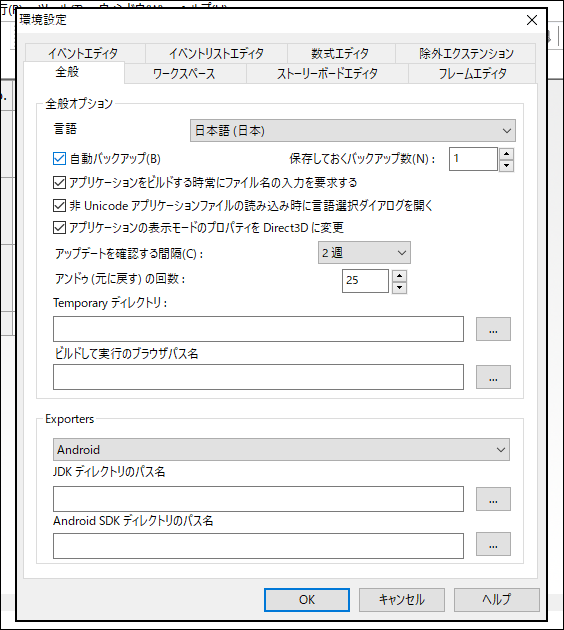
Task: Open the イベントリストエディタ tab
Action: (x=216, y=53)
